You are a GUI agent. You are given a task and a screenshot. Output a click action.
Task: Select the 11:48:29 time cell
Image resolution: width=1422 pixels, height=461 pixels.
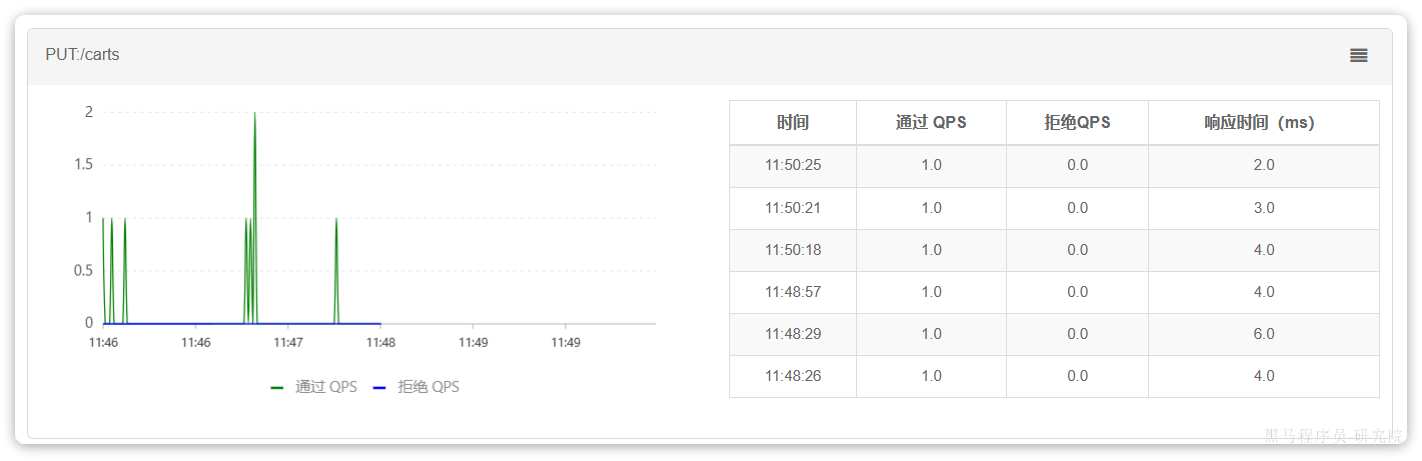[793, 334]
